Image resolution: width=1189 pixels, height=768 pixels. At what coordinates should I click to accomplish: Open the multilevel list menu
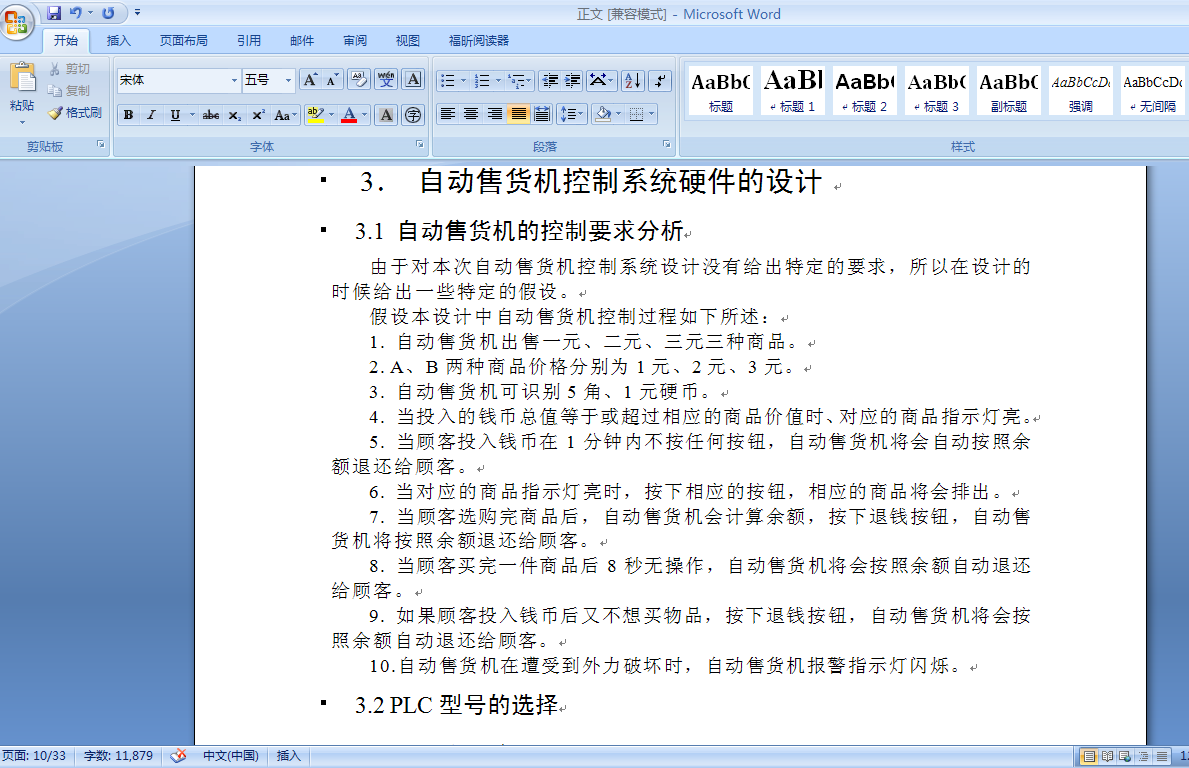[x=519, y=80]
